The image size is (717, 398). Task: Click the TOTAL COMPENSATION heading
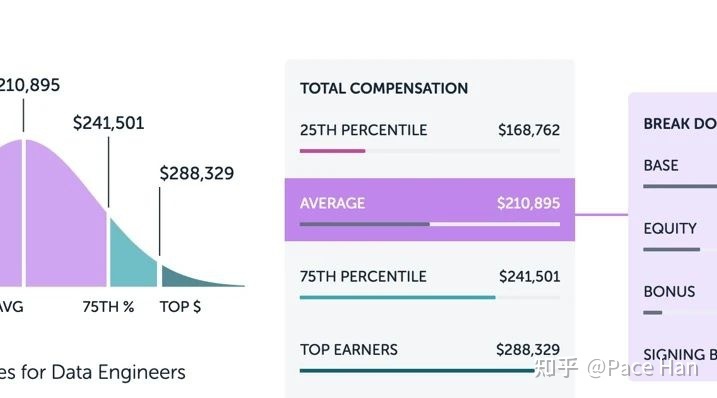click(x=384, y=88)
